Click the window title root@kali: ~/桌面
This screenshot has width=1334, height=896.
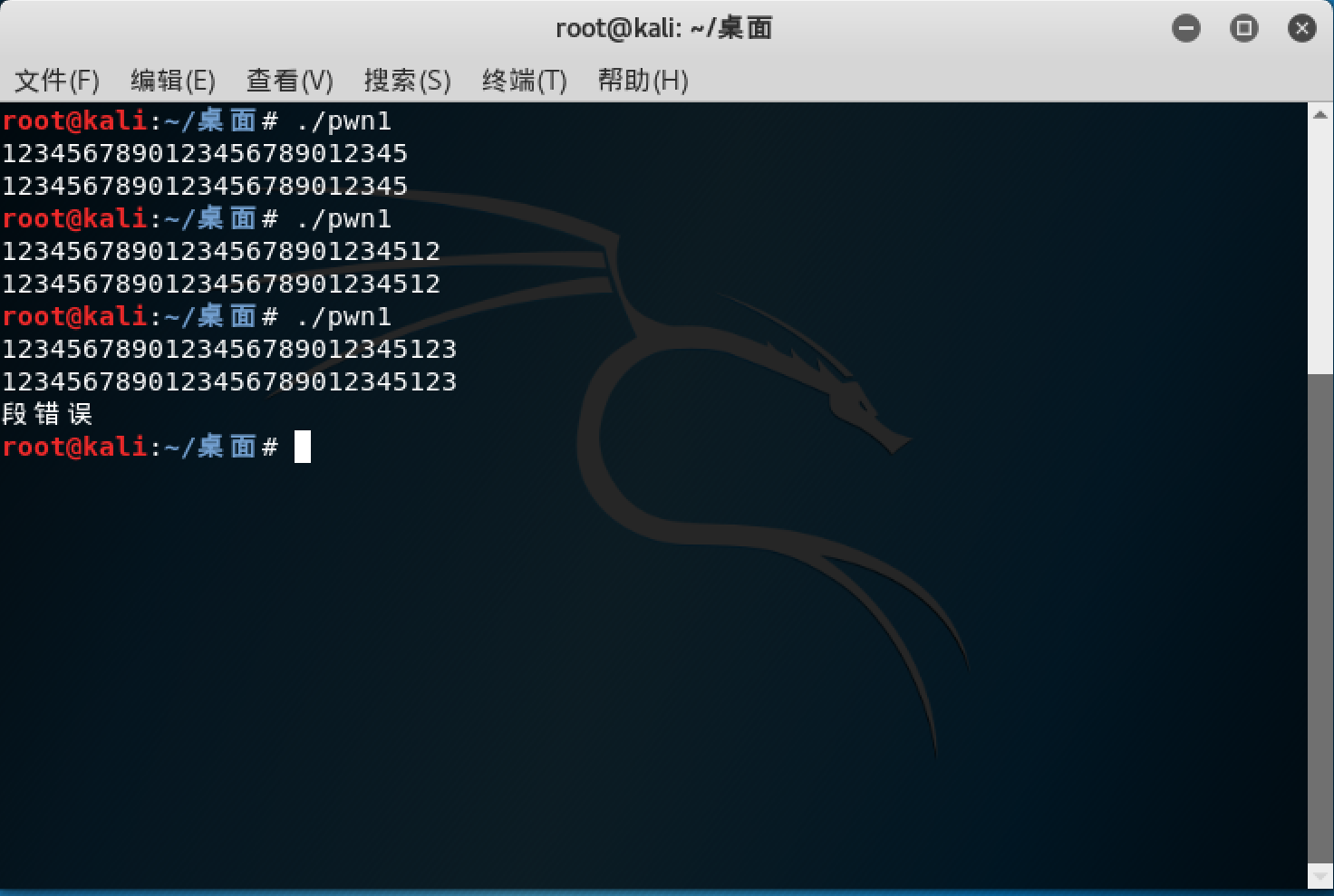click(x=663, y=29)
